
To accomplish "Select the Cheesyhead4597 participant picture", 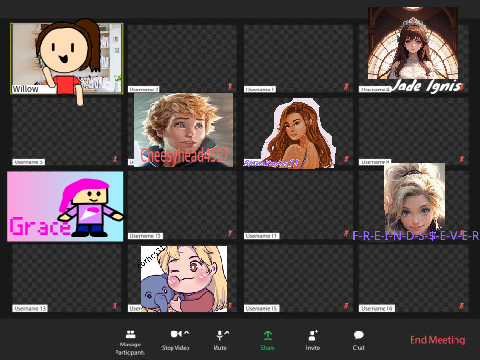I will [183, 130].
